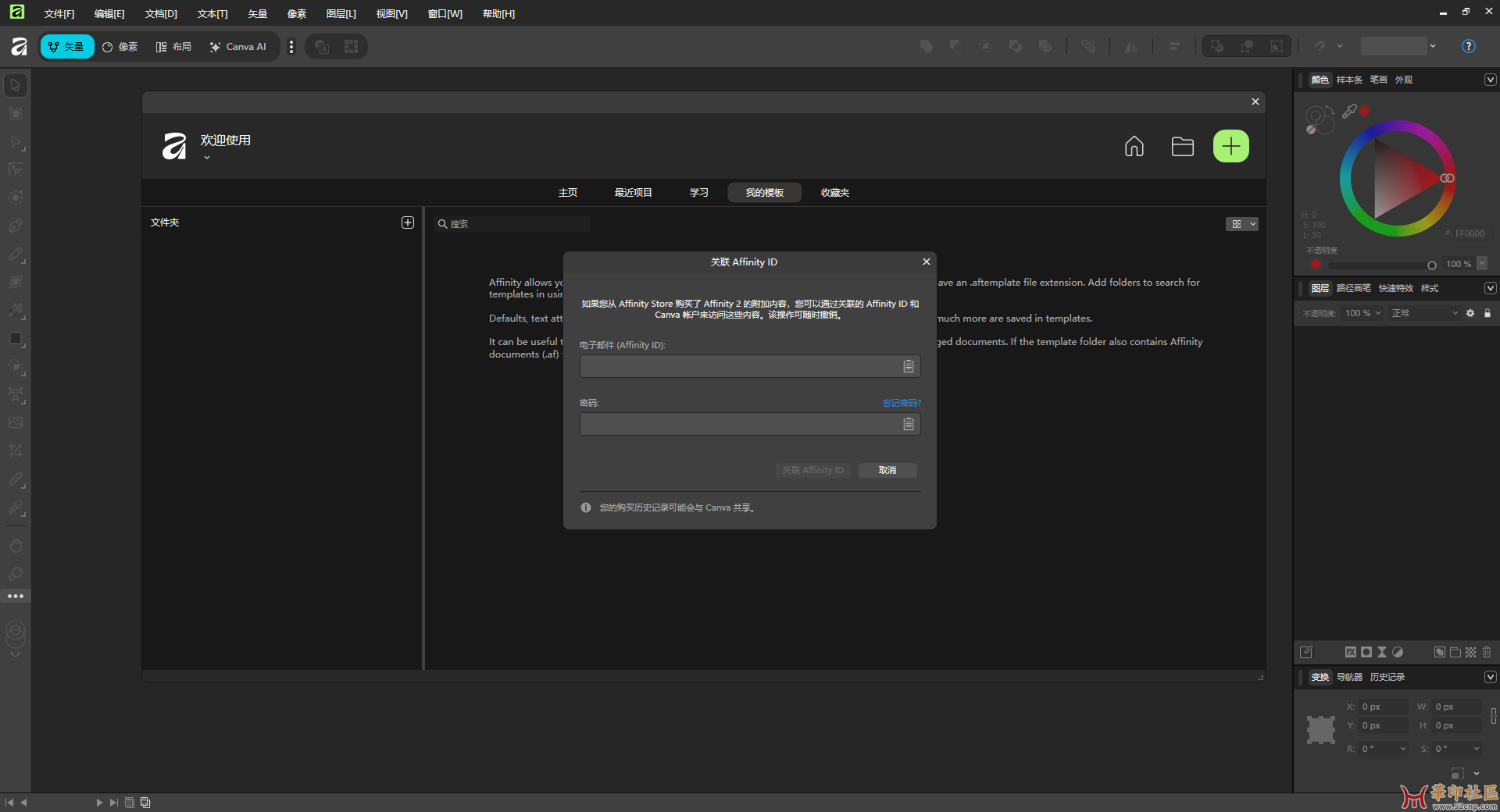Click paste icon in password field
Viewport: 1500px width, 812px height.
(x=908, y=424)
